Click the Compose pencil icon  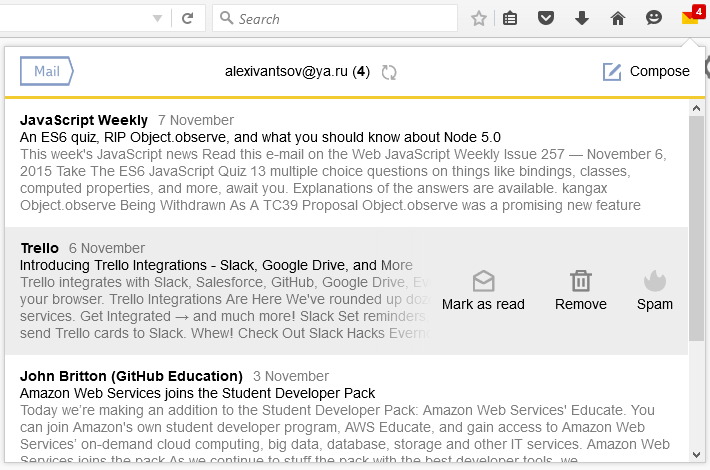point(612,72)
